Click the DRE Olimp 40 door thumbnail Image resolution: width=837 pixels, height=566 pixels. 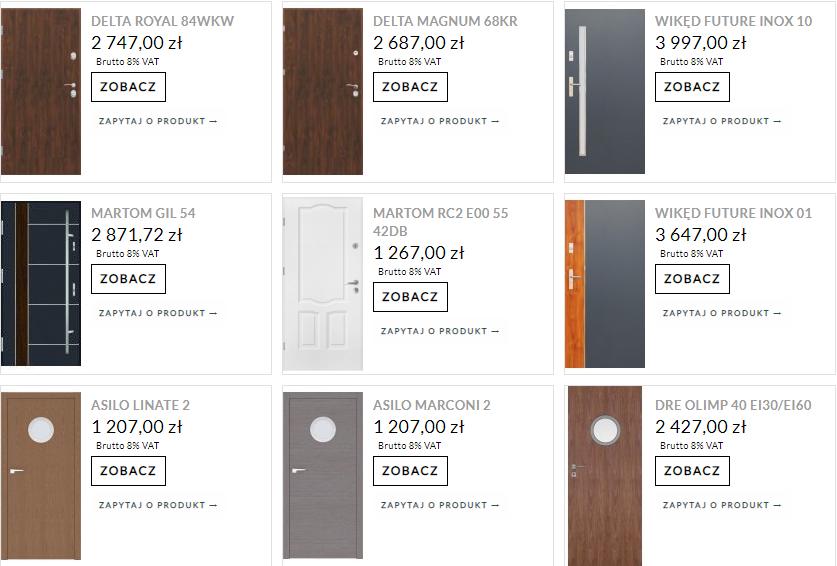tap(605, 475)
